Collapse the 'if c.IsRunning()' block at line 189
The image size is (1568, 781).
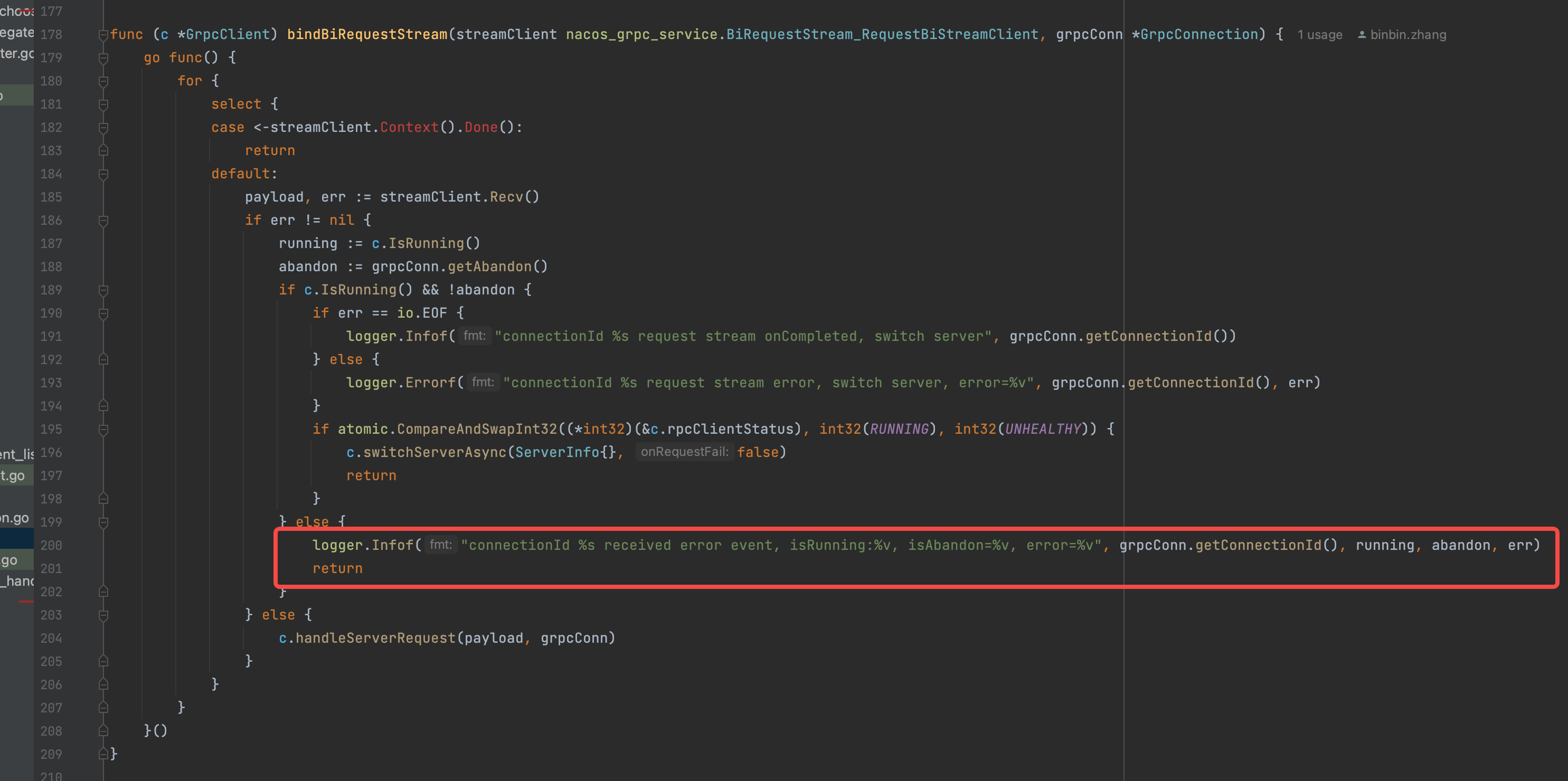tap(103, 291)
